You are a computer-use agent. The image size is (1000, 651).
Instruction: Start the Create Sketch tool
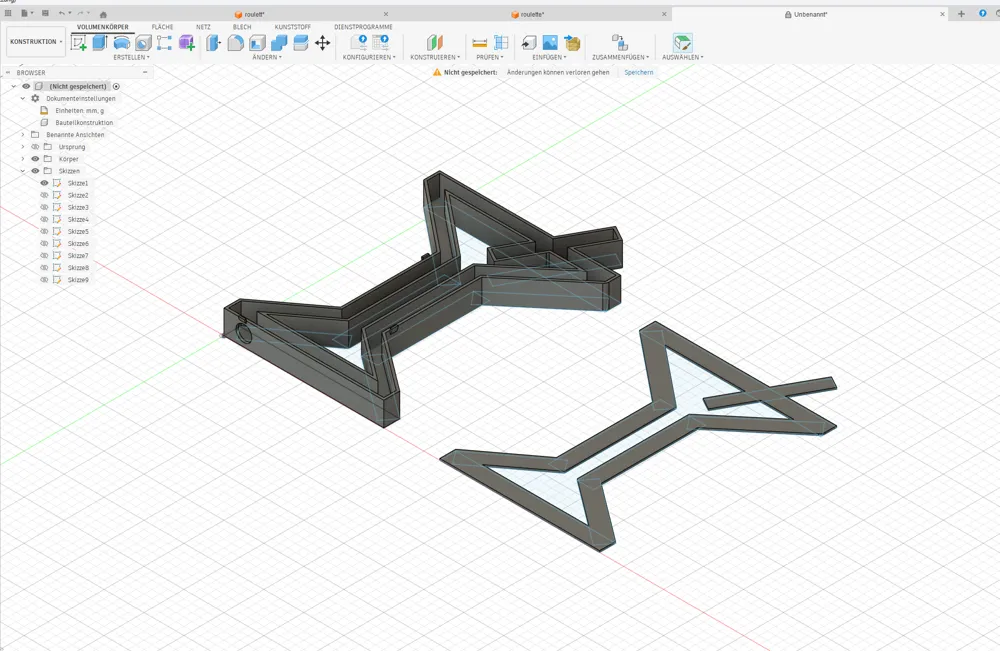point(79,43)
